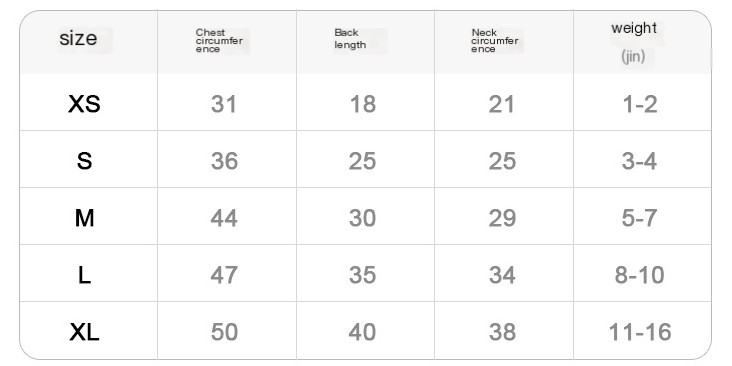Click the XS back length 18
The width and height of the screenshot is (732, 366).
click(x=363, y=104)
